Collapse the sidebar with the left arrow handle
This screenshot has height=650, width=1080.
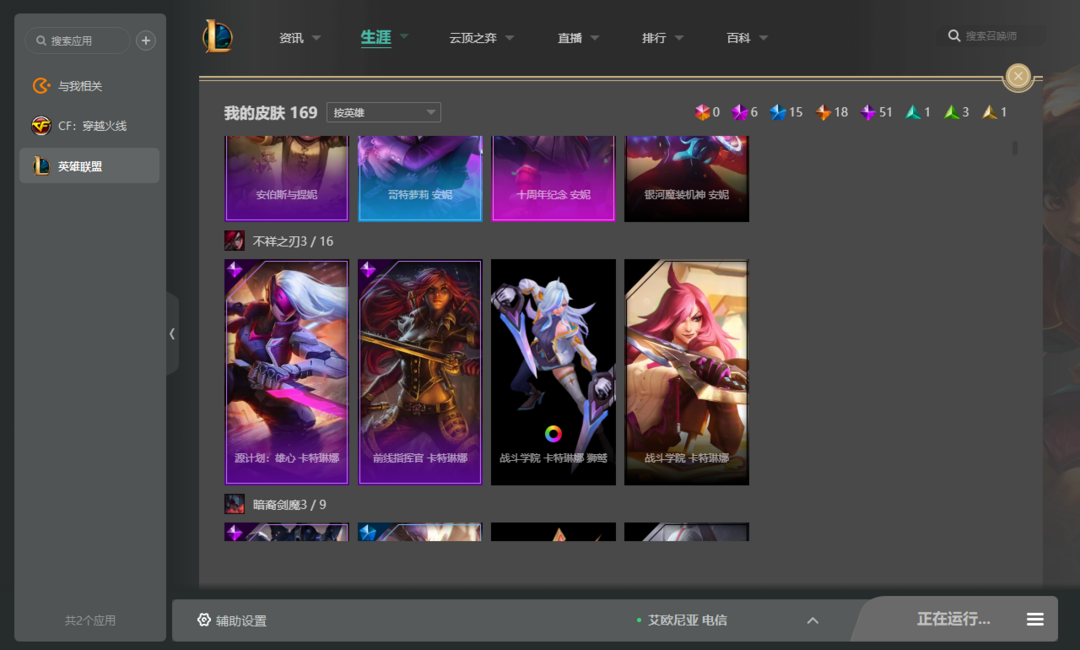[x=172, y=334]
